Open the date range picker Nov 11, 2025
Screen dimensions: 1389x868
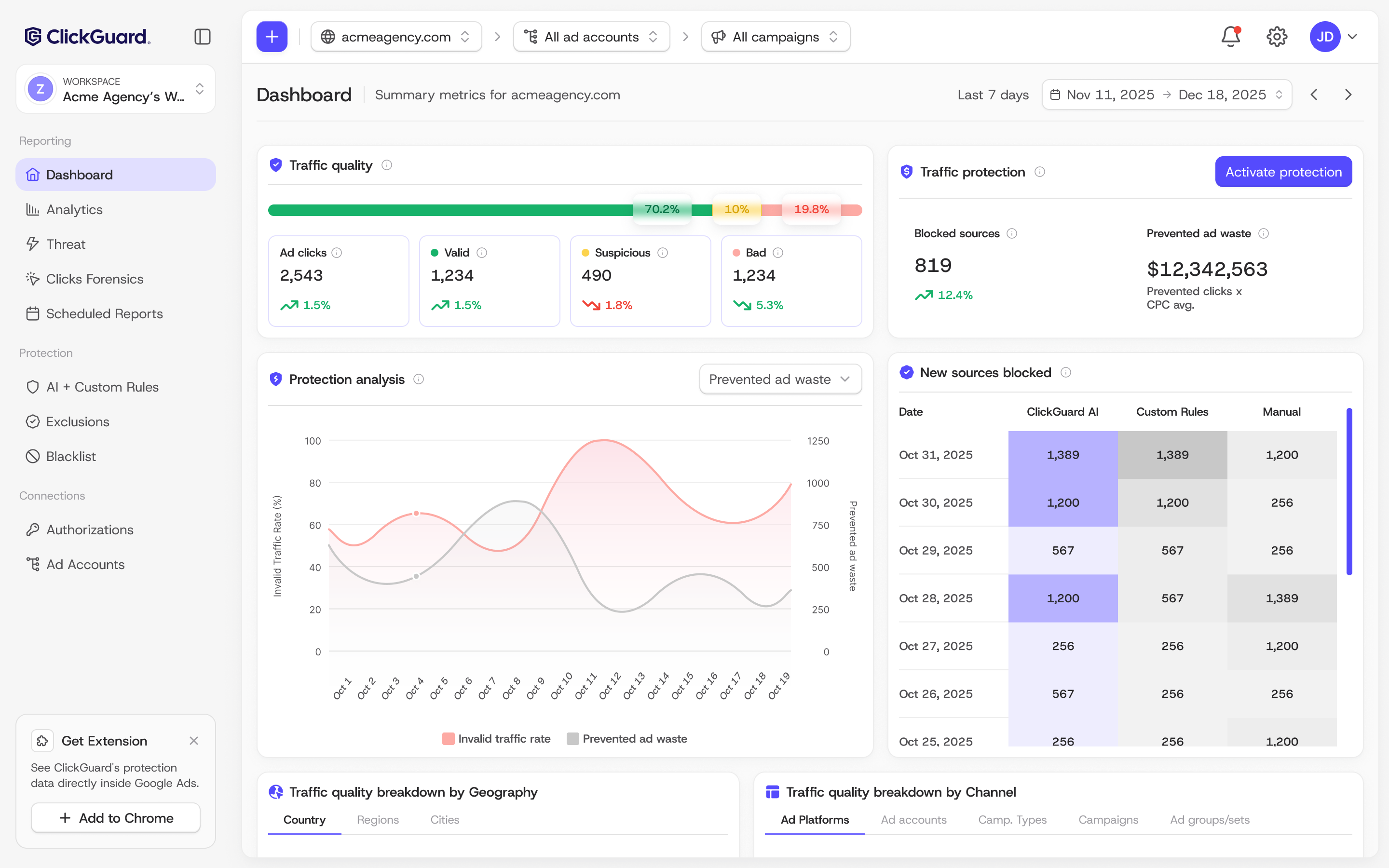point(1166,95)
